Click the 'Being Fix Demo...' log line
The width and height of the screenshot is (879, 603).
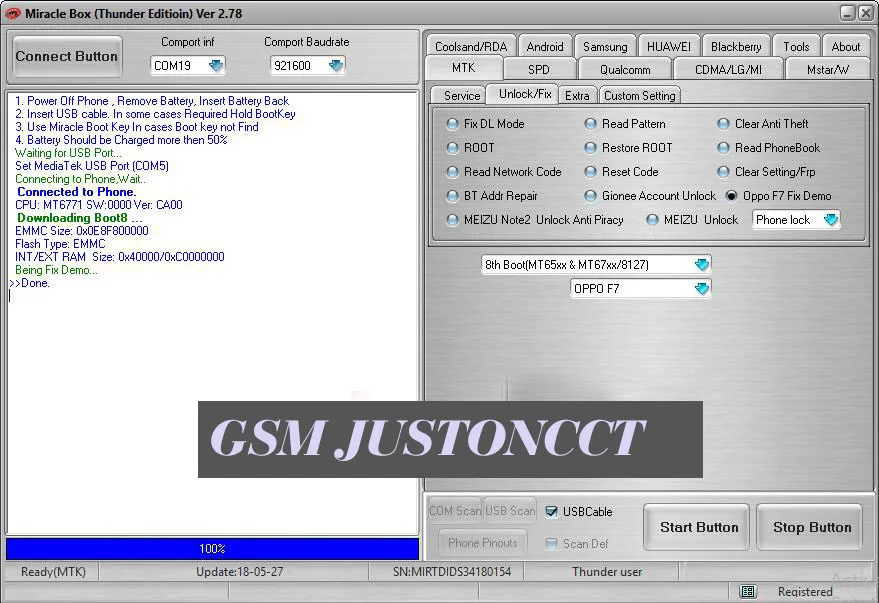coord(56,270)
